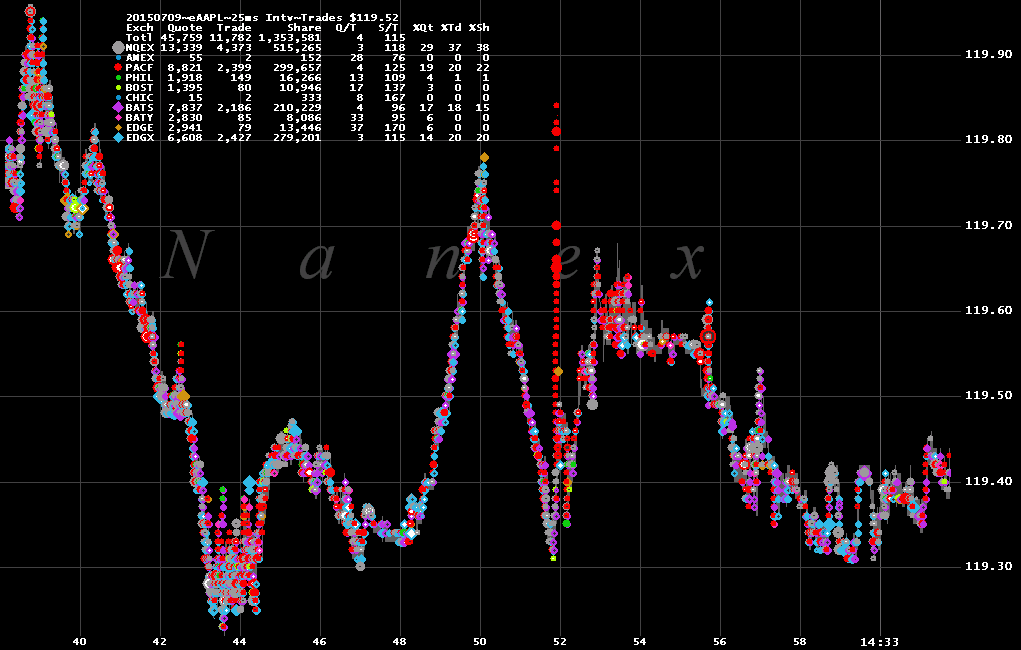Click the 'Share' column header
The width and height of the screenshot is (1021, 650).
304,28
